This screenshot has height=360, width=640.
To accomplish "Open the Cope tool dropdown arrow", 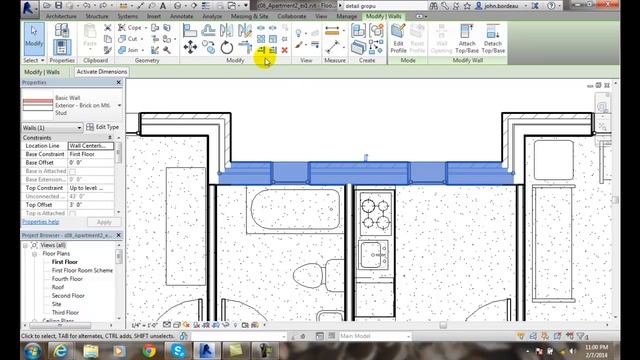I will [x=146, y=28].
